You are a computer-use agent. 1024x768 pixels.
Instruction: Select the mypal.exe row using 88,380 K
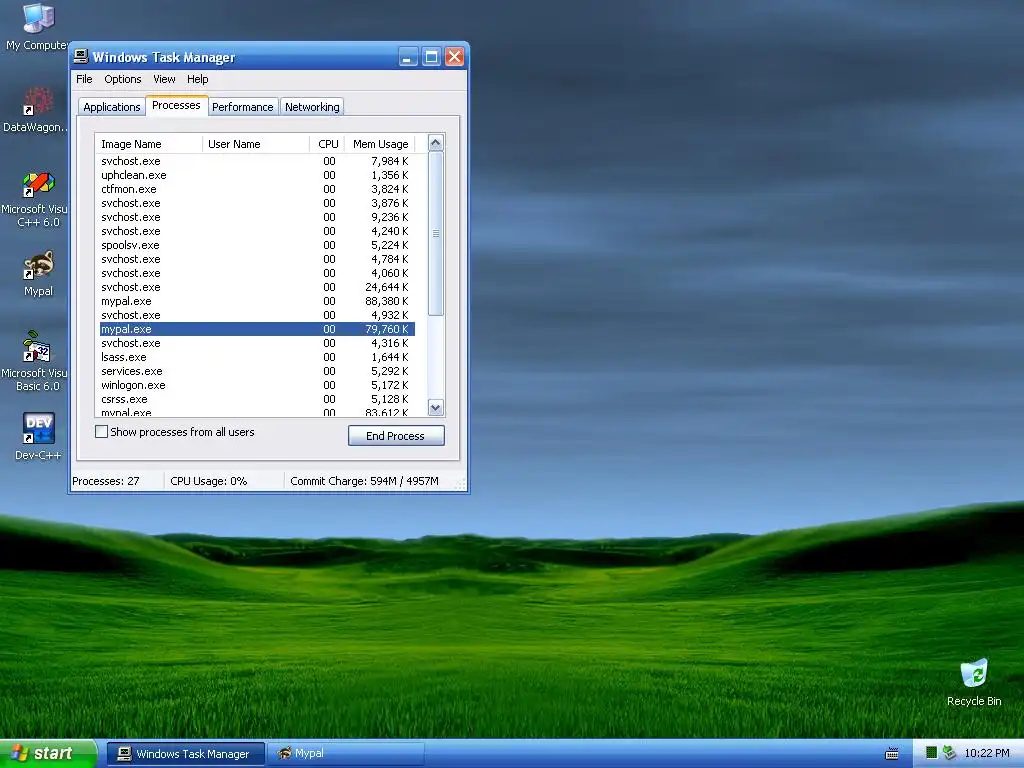[257, 301]
